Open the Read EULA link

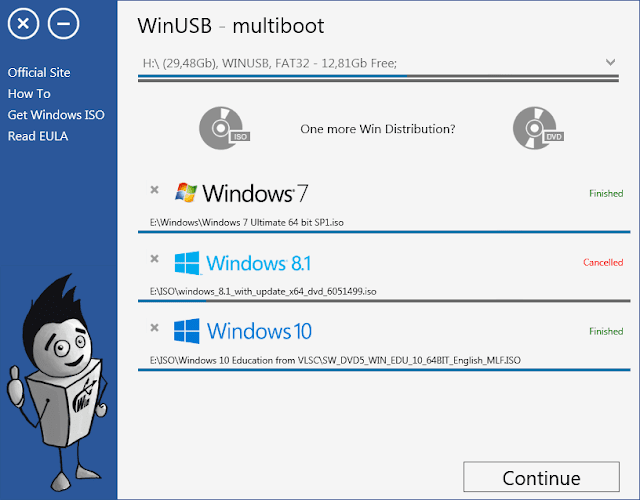[38, 136]
